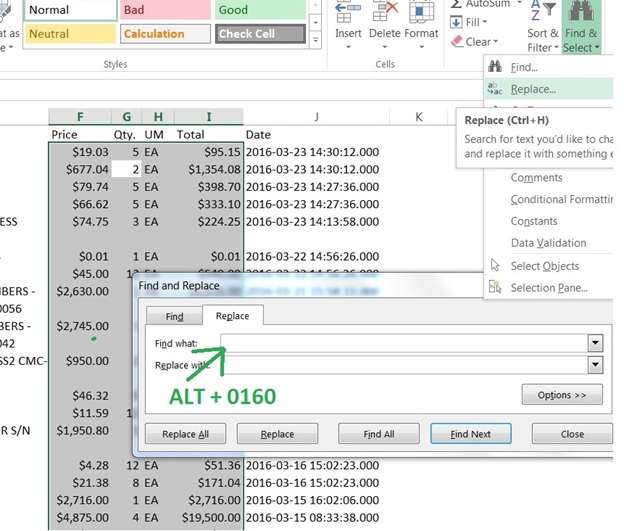Click the Options >> button

562,395
